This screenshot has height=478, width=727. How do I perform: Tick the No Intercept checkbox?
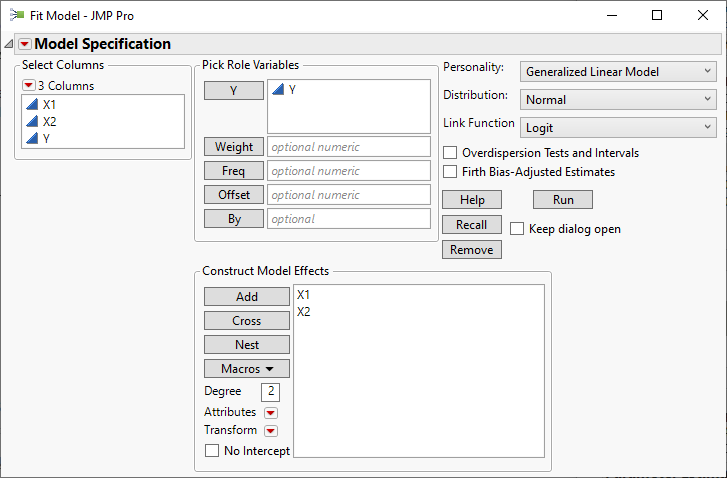212,451
